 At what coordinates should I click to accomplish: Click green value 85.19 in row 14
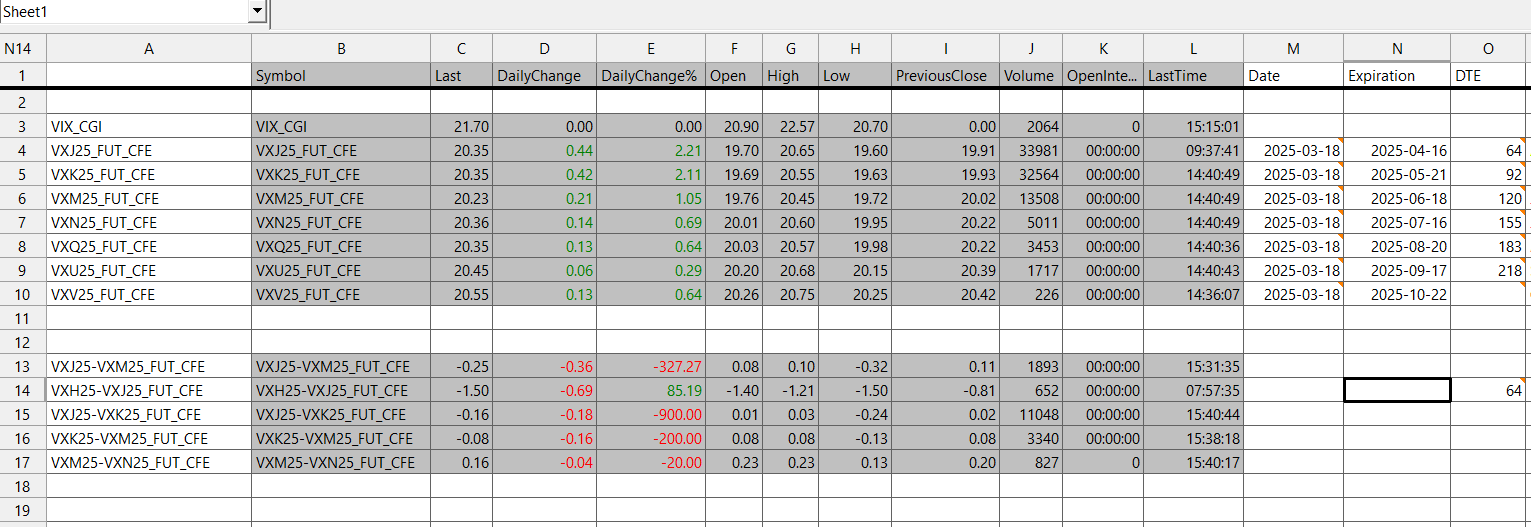tap(651, 391)
